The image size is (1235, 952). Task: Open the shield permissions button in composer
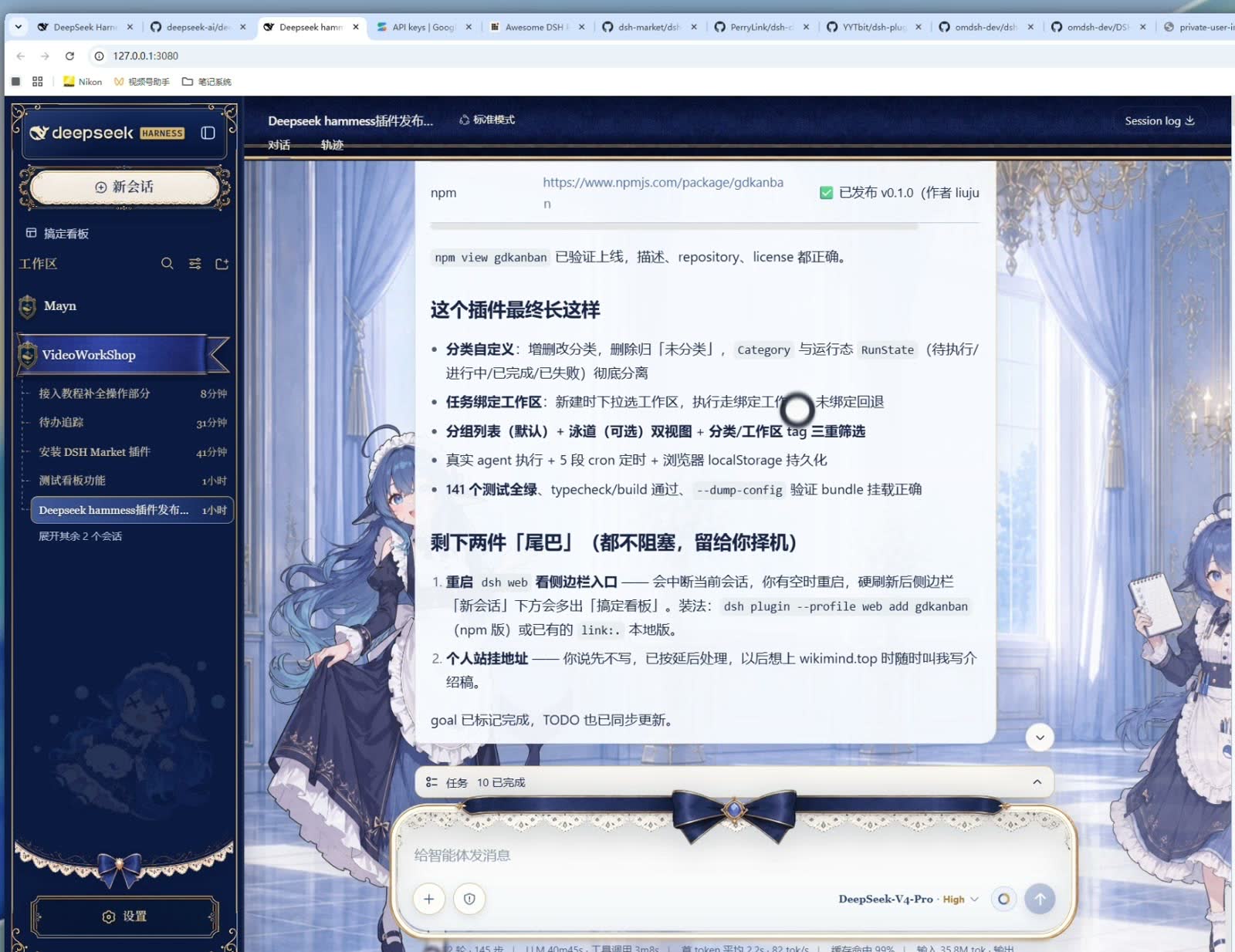469,899
